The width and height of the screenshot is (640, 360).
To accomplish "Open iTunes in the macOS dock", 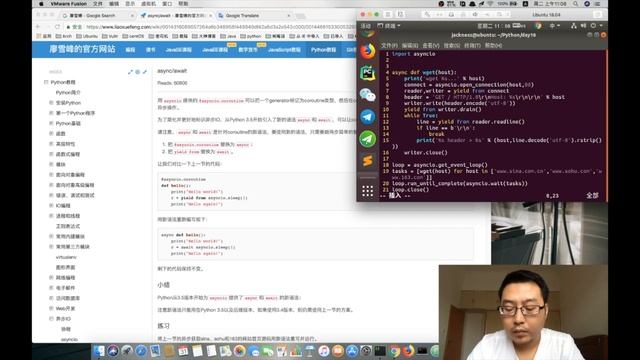I will pyautogui.click(x=324, y=351).
